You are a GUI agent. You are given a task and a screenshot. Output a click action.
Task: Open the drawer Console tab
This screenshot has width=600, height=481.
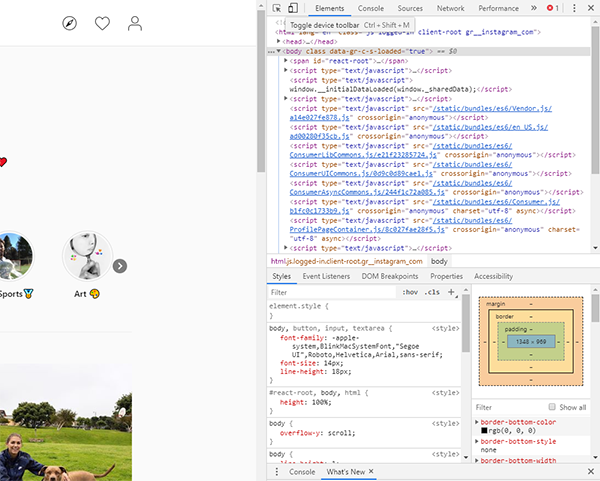pos(302,472)
